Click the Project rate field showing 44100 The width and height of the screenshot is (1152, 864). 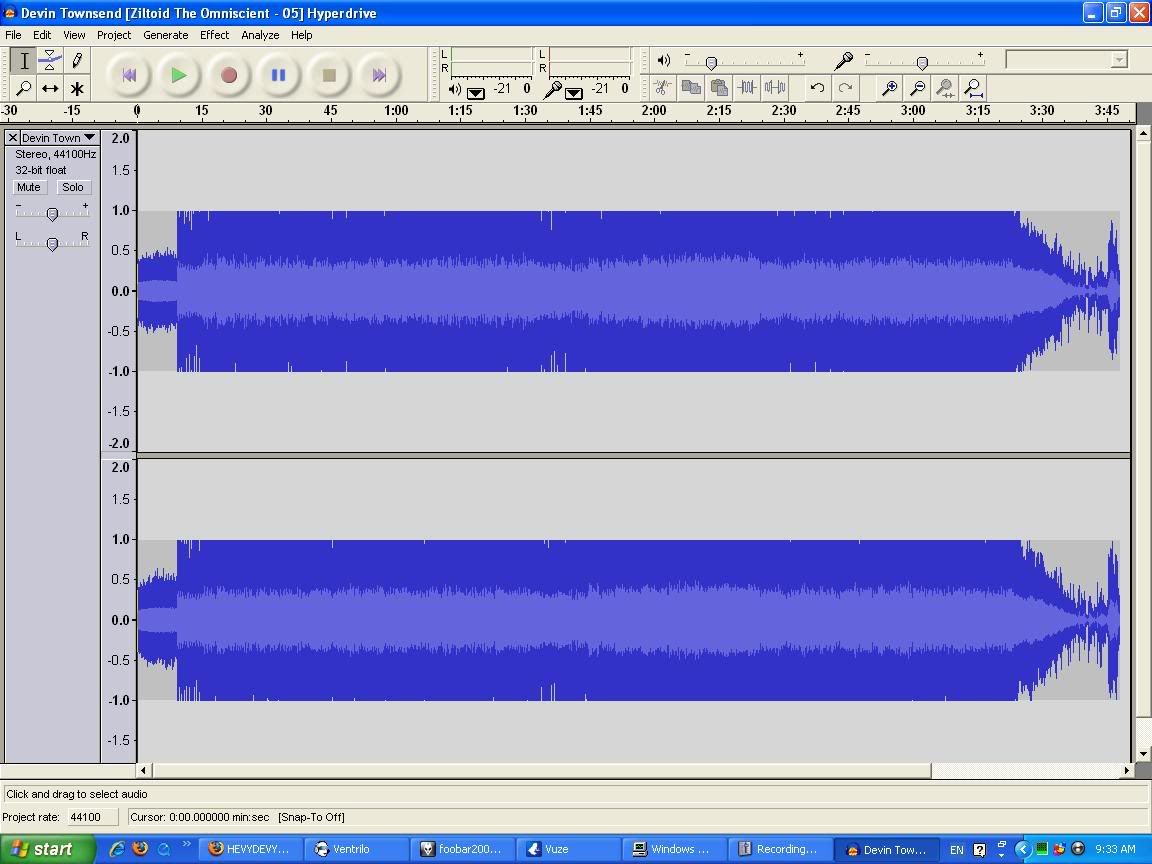(x=92, y=817)
